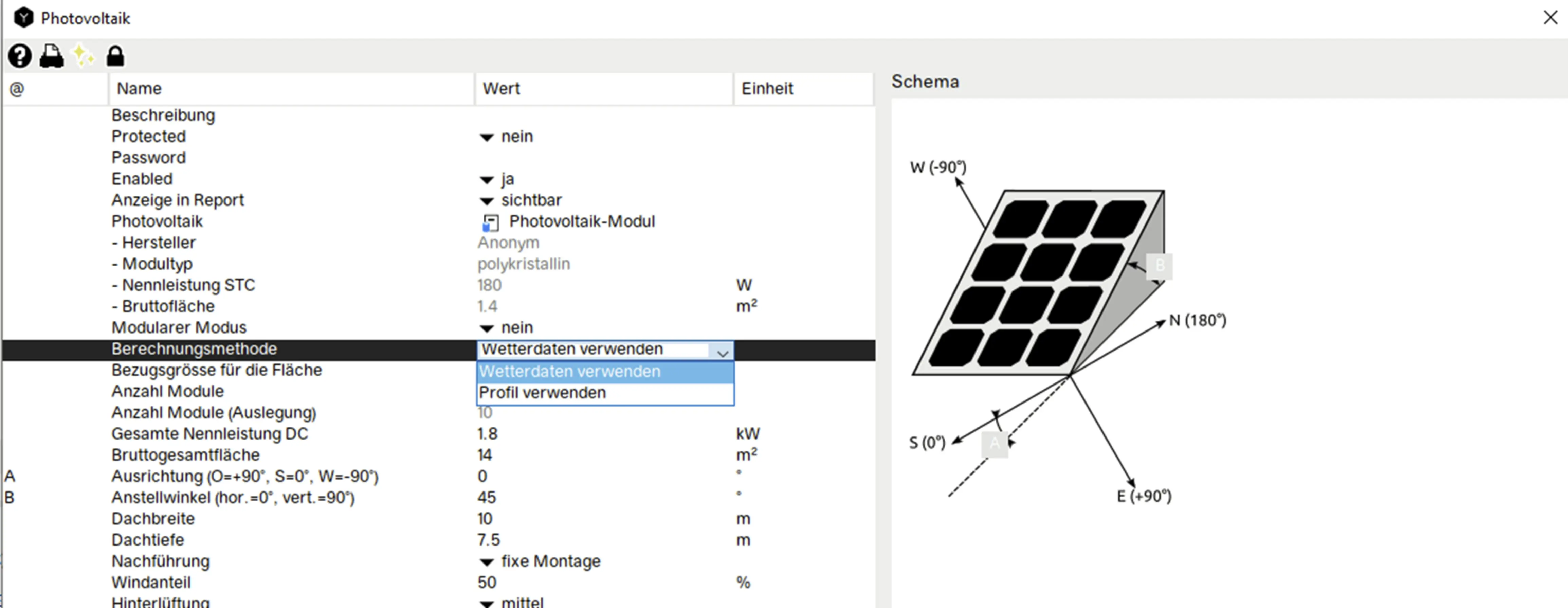
Task: Expand Anzeige in Report dropdown
Action: point(486,201)
